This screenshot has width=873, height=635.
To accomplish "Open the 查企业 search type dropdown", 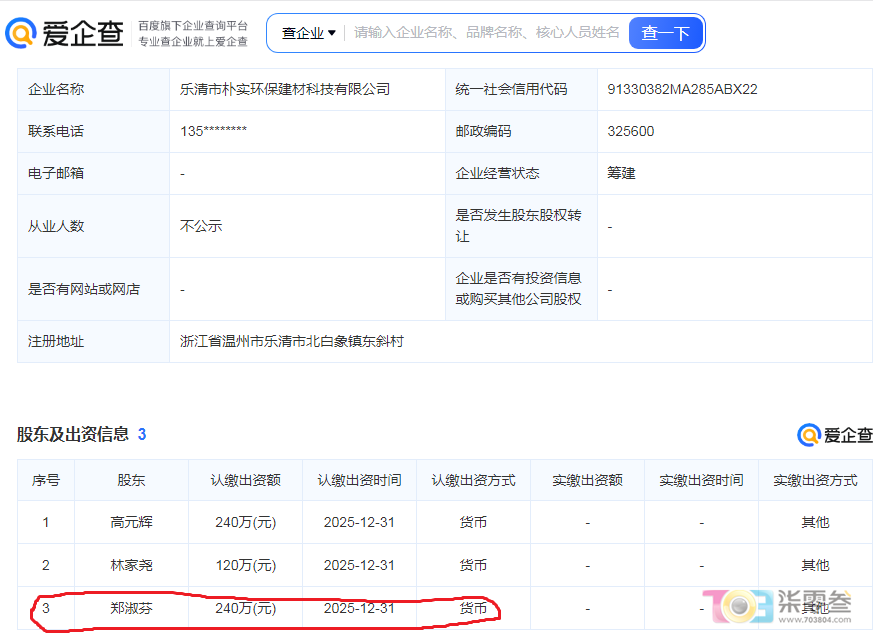I will pyautogui.click(x=308, y=33).
